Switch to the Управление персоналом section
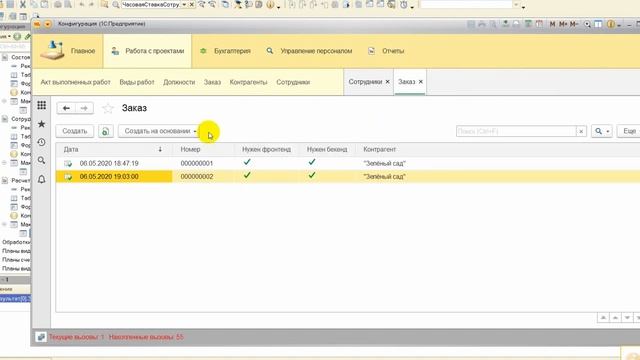This screenshot has height=360, width=640. (x=309, y=51)
